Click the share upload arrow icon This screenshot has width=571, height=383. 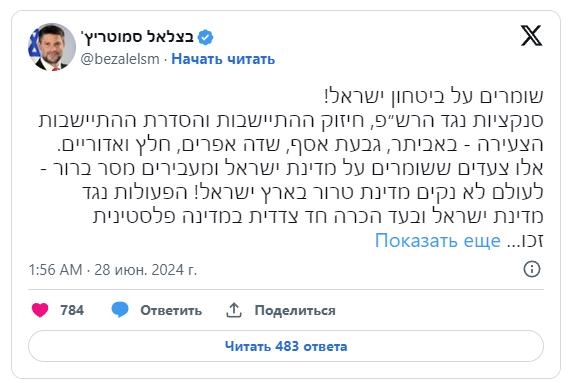(234, 310)
